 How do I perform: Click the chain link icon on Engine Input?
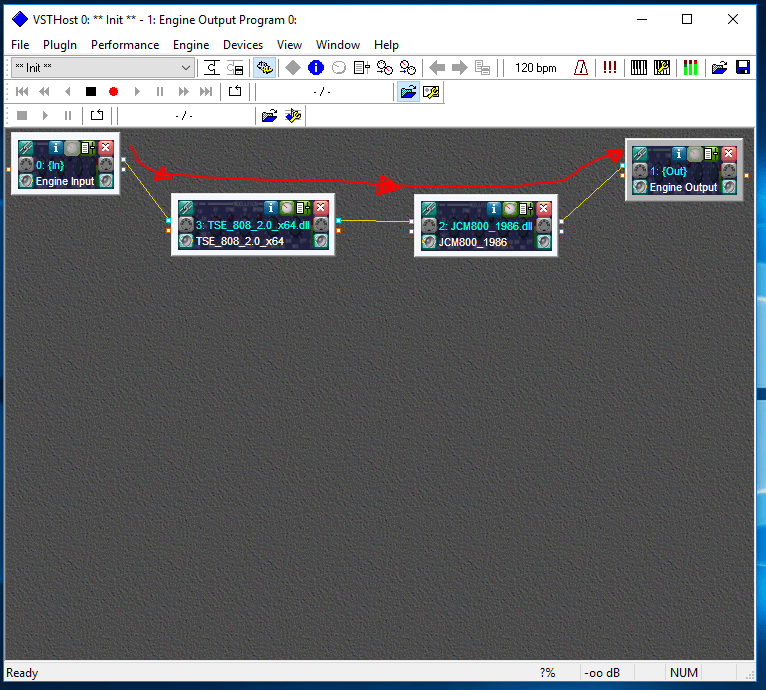pyautogui.click(x=26, y=148)
